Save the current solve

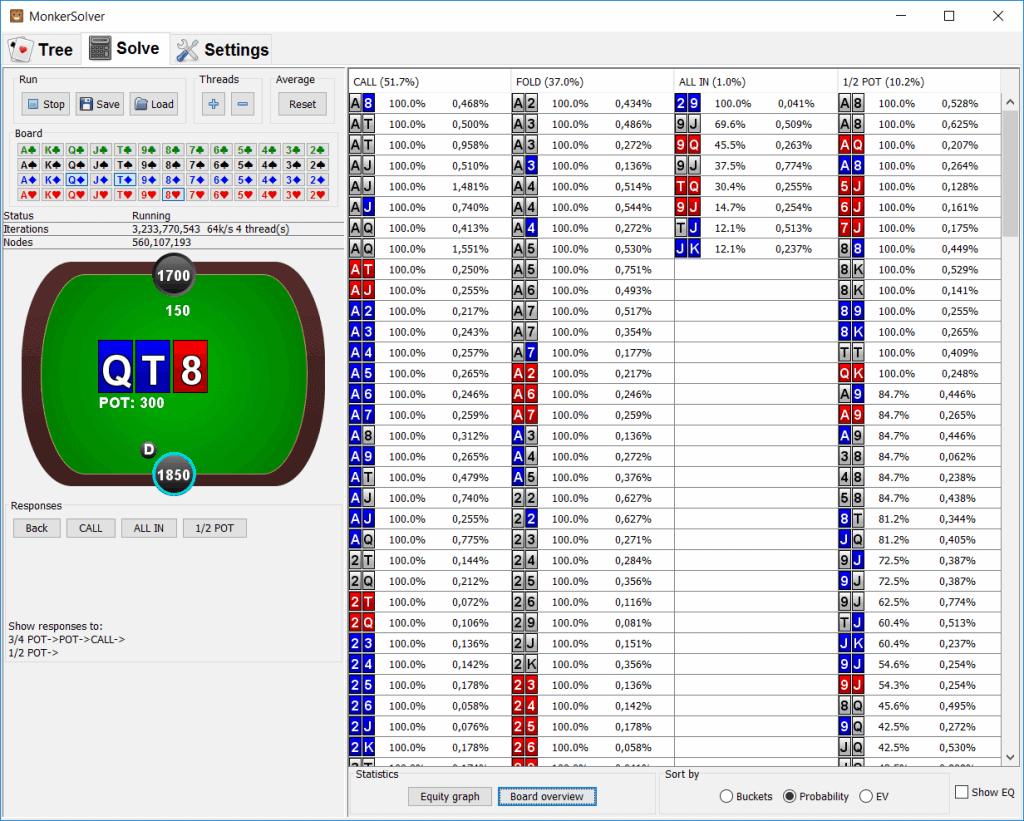pos(99,104)
